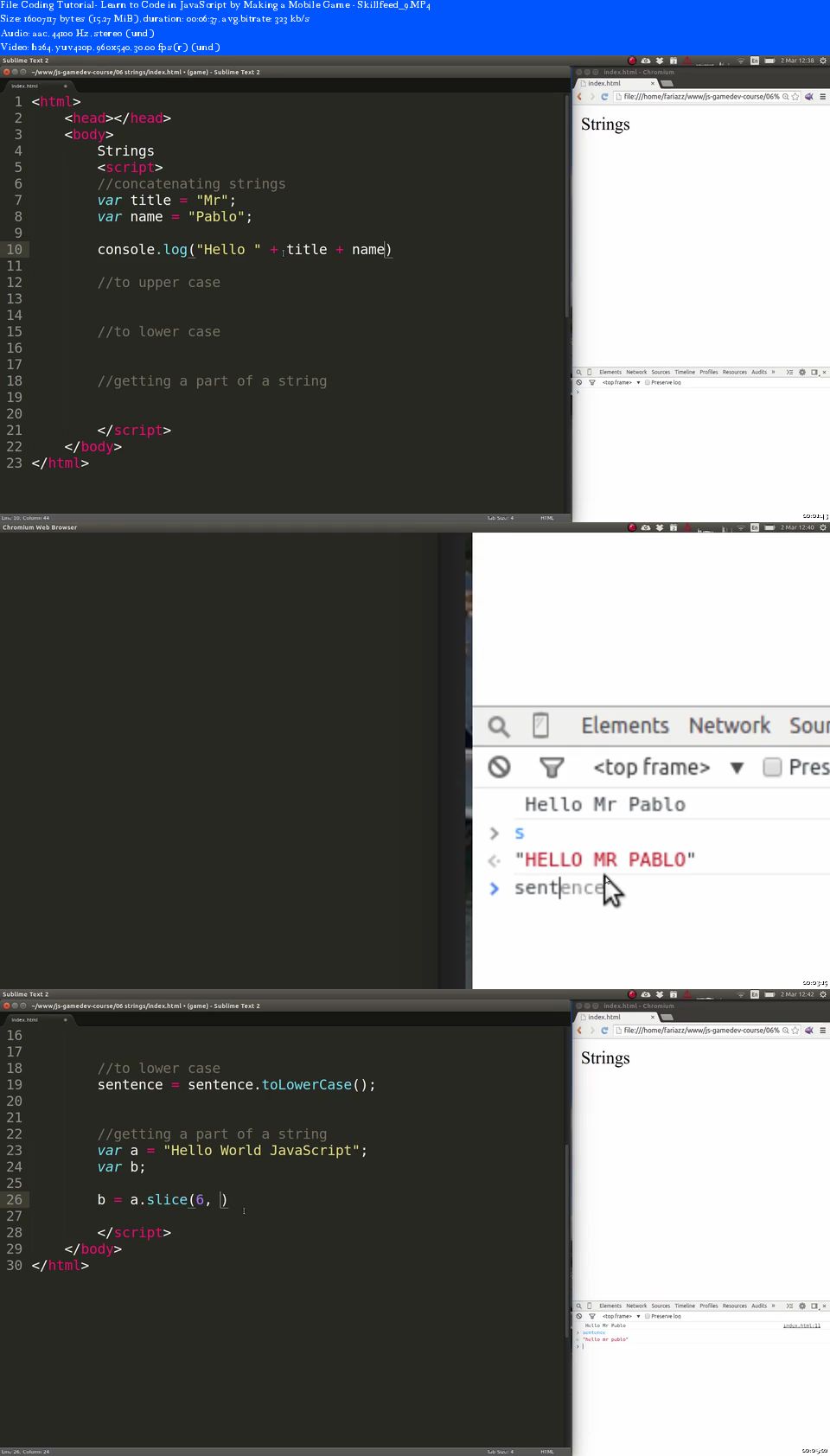
Task: Open <top frame> dropdown in the 12:38 frame
Action: (x=621, y=382)
